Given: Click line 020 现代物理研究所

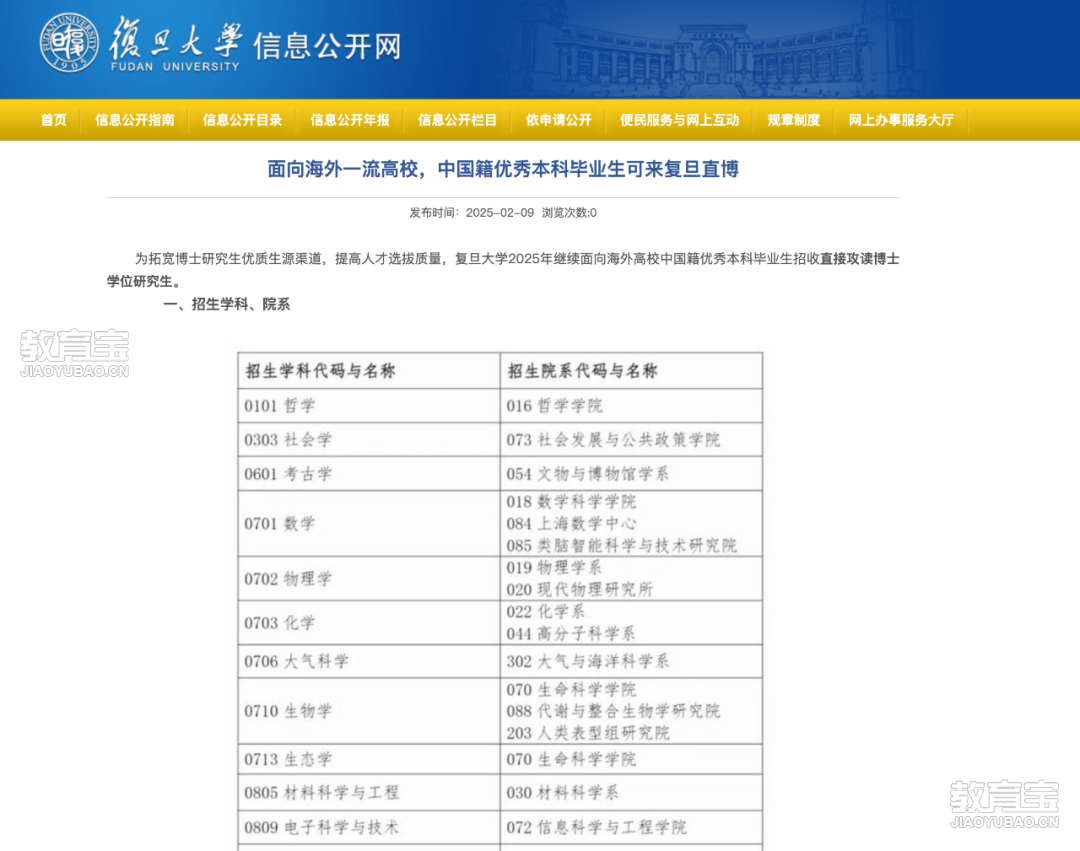Looking at the screenshot, I should coord(579,589).
